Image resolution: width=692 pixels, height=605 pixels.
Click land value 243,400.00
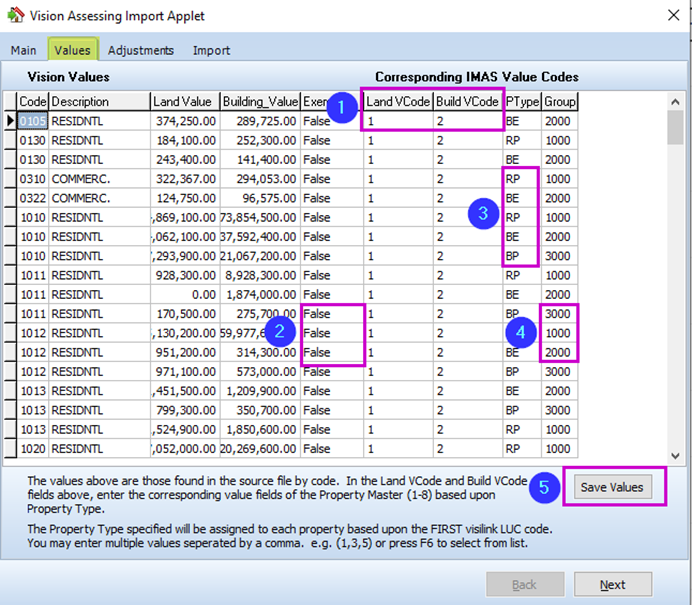[x=185, y=159]
